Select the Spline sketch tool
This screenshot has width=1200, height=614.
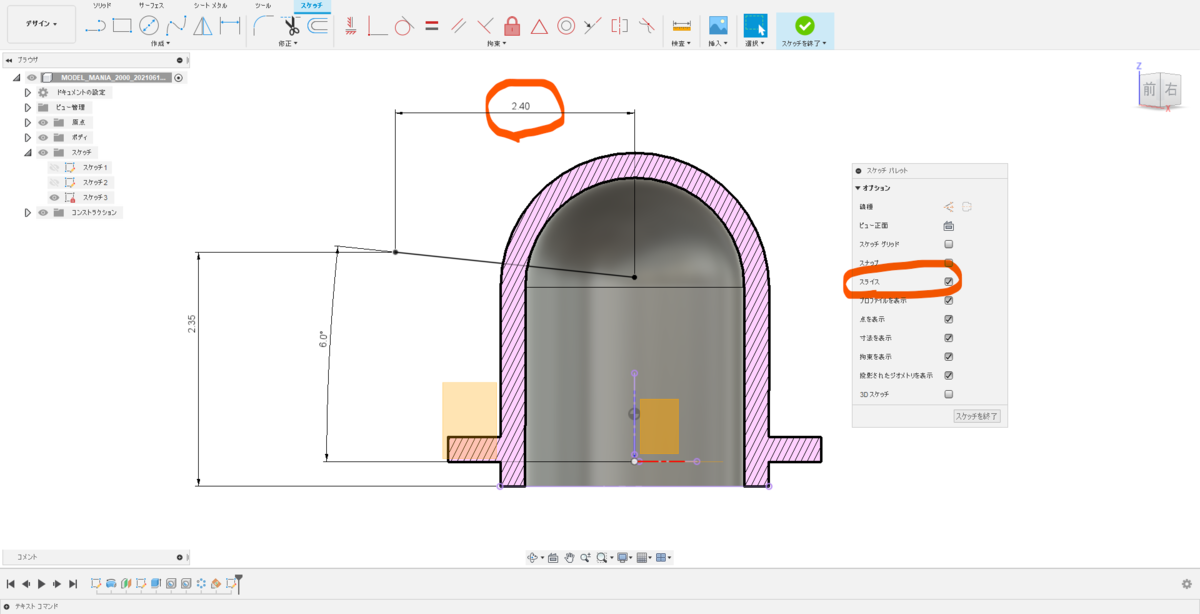pos(176,26)
